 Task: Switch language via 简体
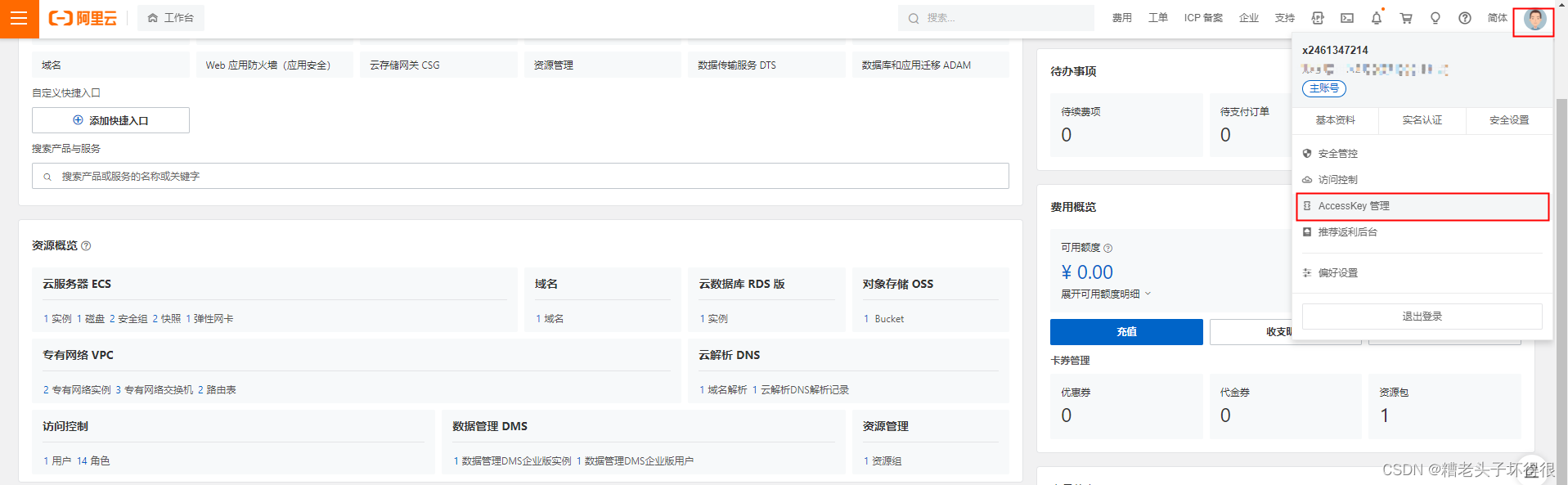point(1498,18)
